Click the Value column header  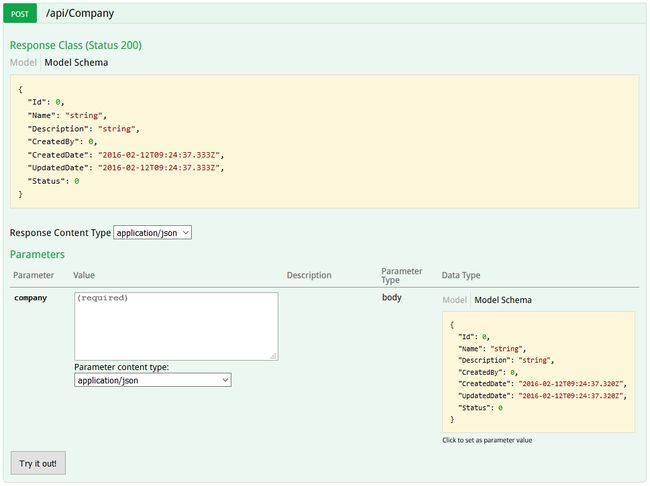[84, 275]
